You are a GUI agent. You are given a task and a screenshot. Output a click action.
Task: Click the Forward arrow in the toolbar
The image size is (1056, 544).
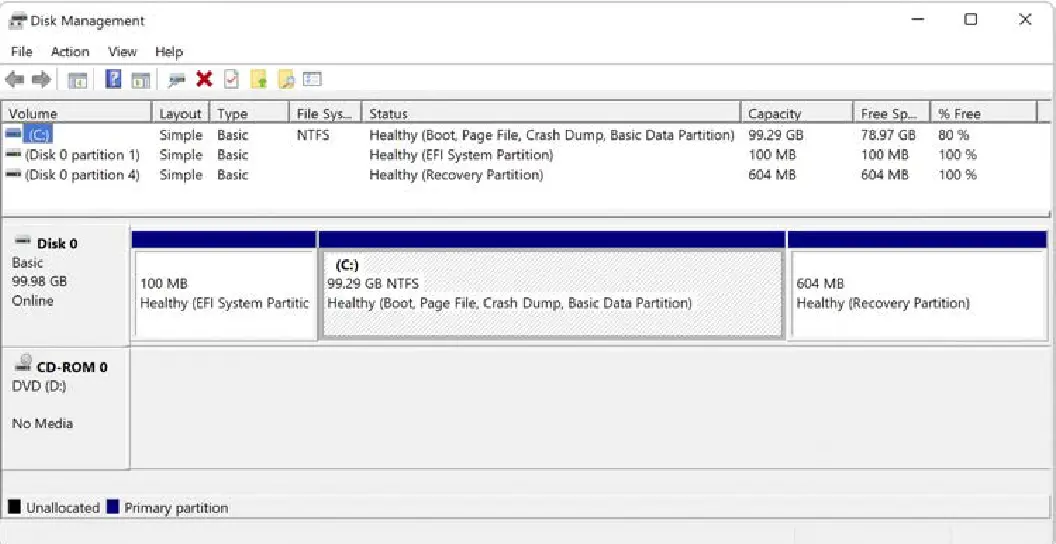pyautogui.click(x=41, y=80)
